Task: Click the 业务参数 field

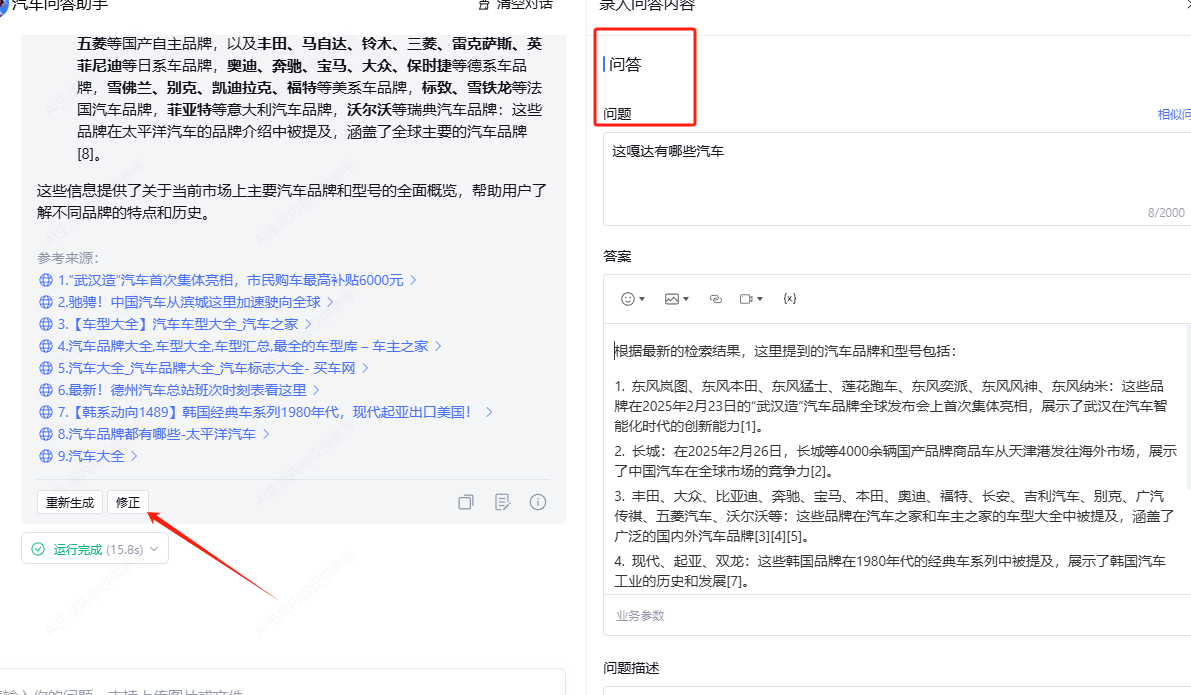Action: [x=897, y=615]
